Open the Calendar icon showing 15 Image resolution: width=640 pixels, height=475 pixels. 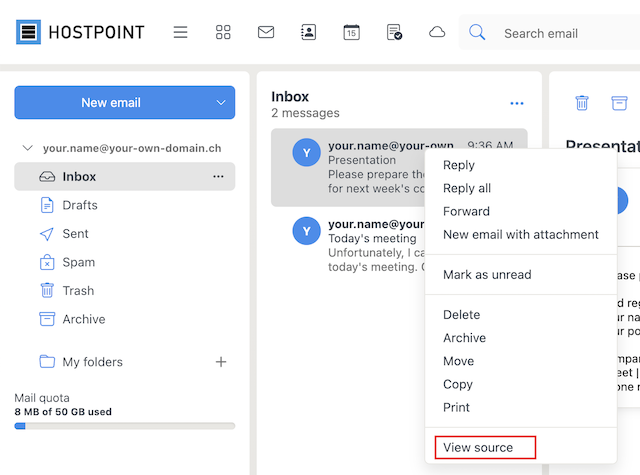pos(351,32)
